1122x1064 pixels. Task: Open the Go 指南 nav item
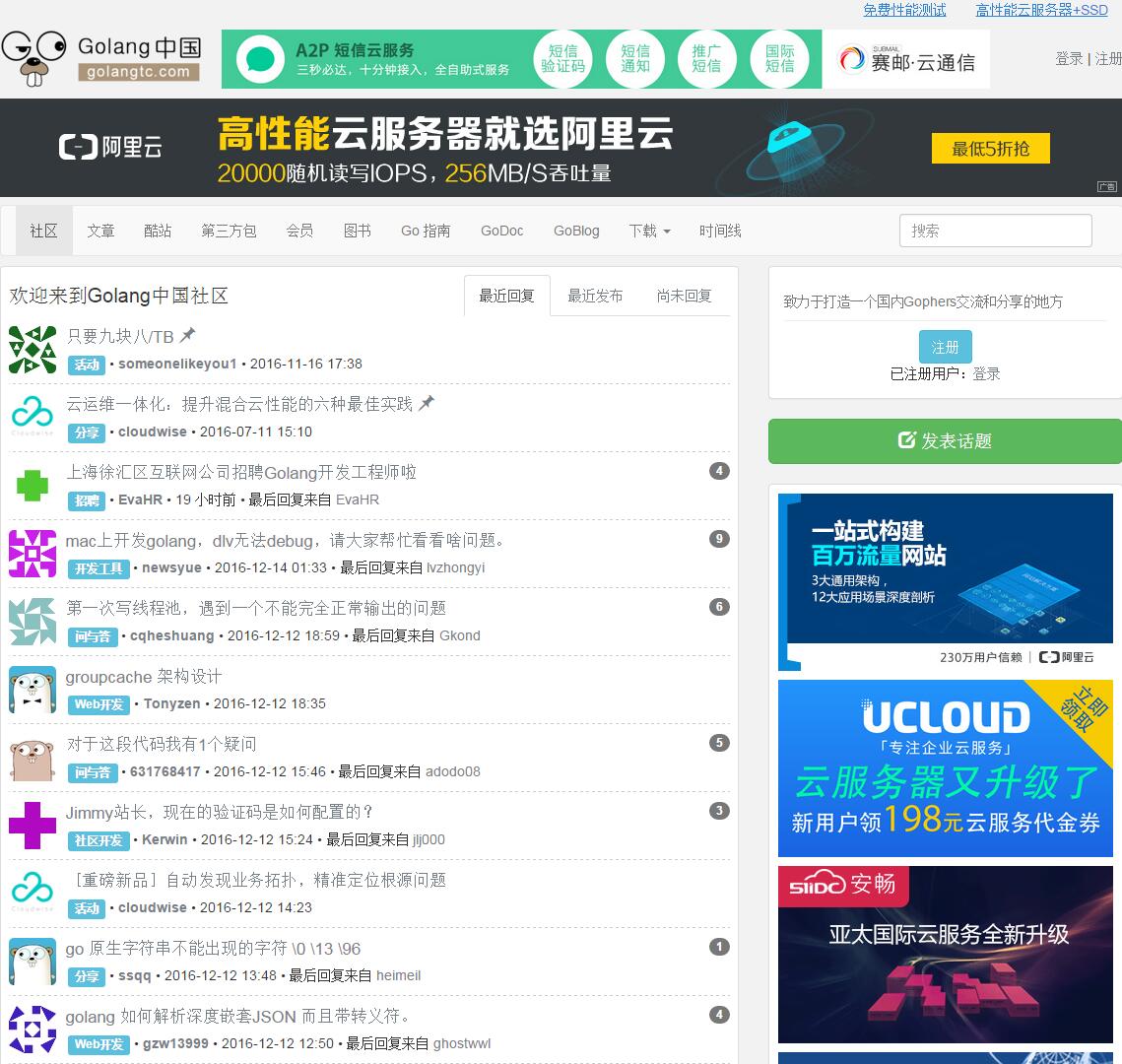pyautogui.click(x=426, y=231)
